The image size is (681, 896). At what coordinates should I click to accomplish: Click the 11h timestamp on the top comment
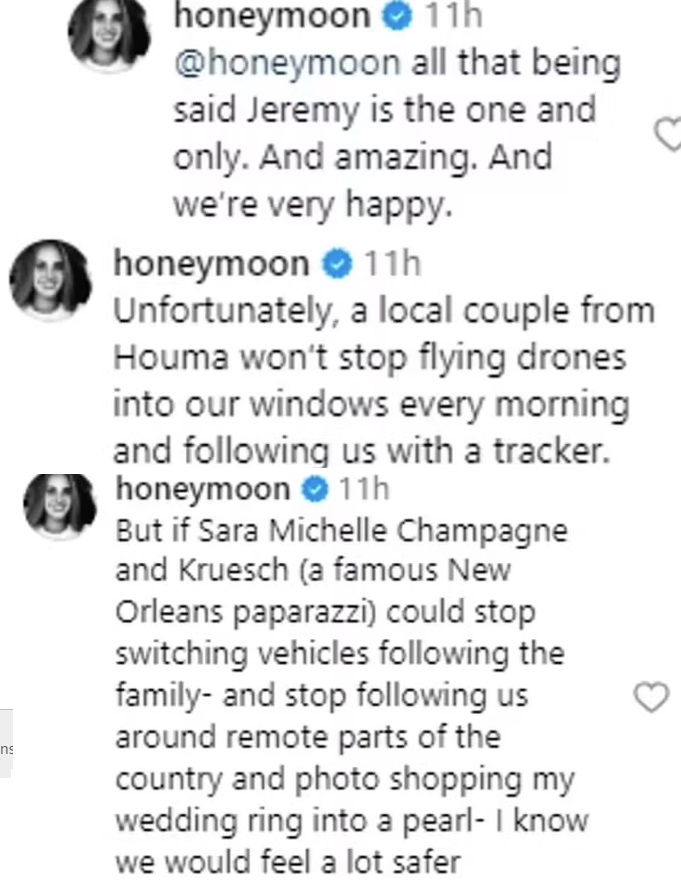click(454, 18)
